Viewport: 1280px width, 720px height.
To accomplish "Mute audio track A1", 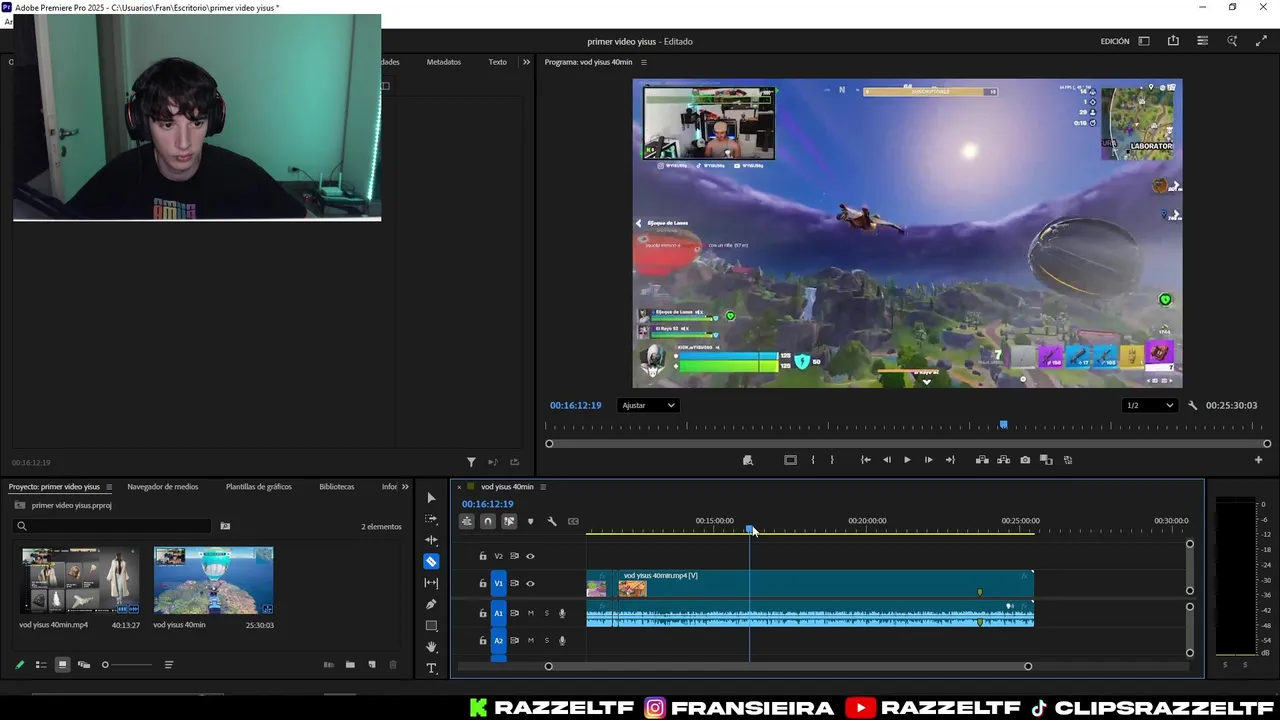I will (530, 613).
